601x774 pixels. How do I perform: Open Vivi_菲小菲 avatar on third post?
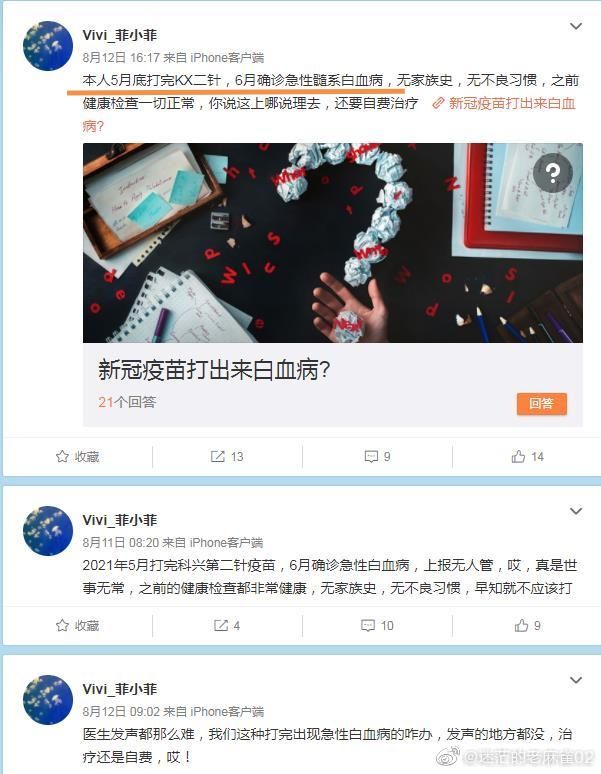pyautogui.click(x=48, y=700)
